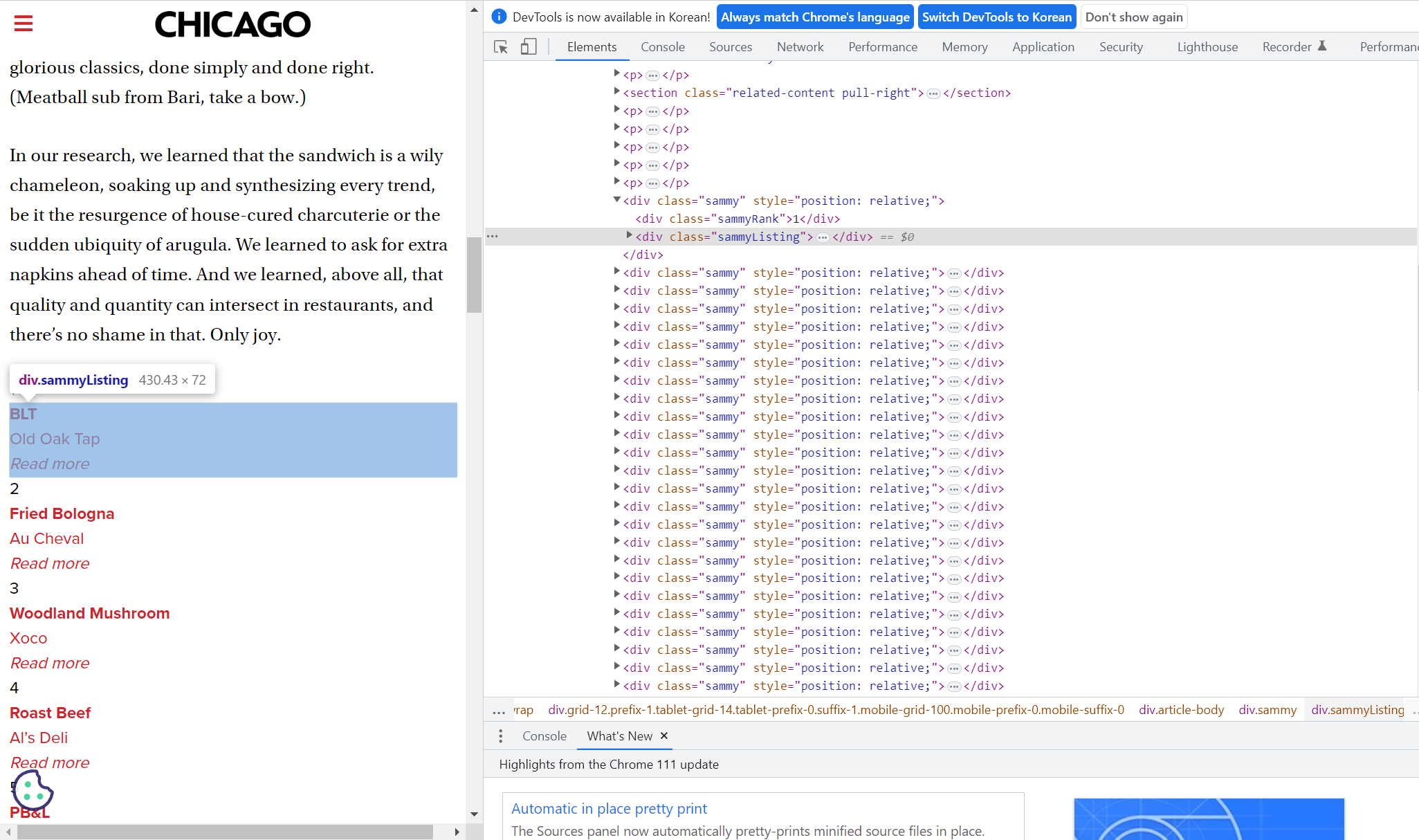The width and height of the screenshot is (1419, 840).
Task: Open the Lighthouse tab
Action: click(1207, 47)
